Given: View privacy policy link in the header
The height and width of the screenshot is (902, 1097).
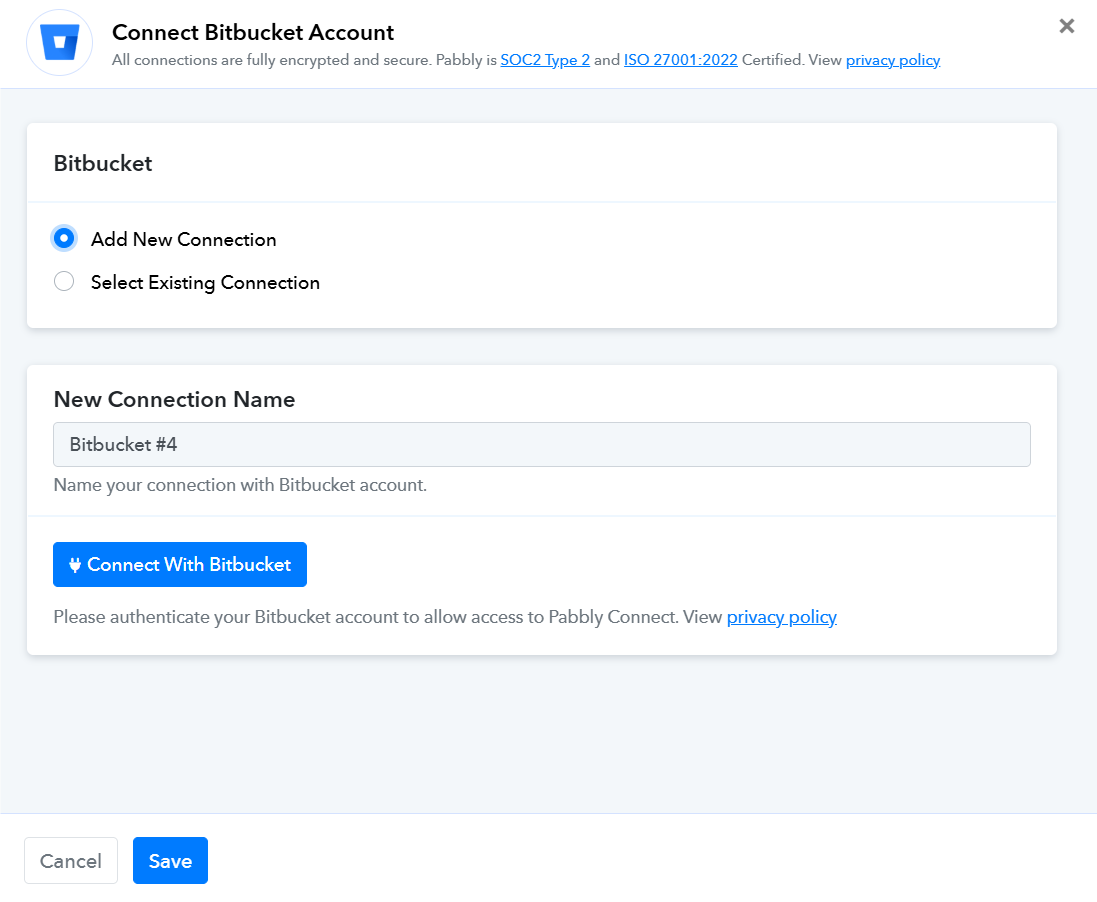Looking at the screenshot, I should pyautogui.click(x=893, y=60).
